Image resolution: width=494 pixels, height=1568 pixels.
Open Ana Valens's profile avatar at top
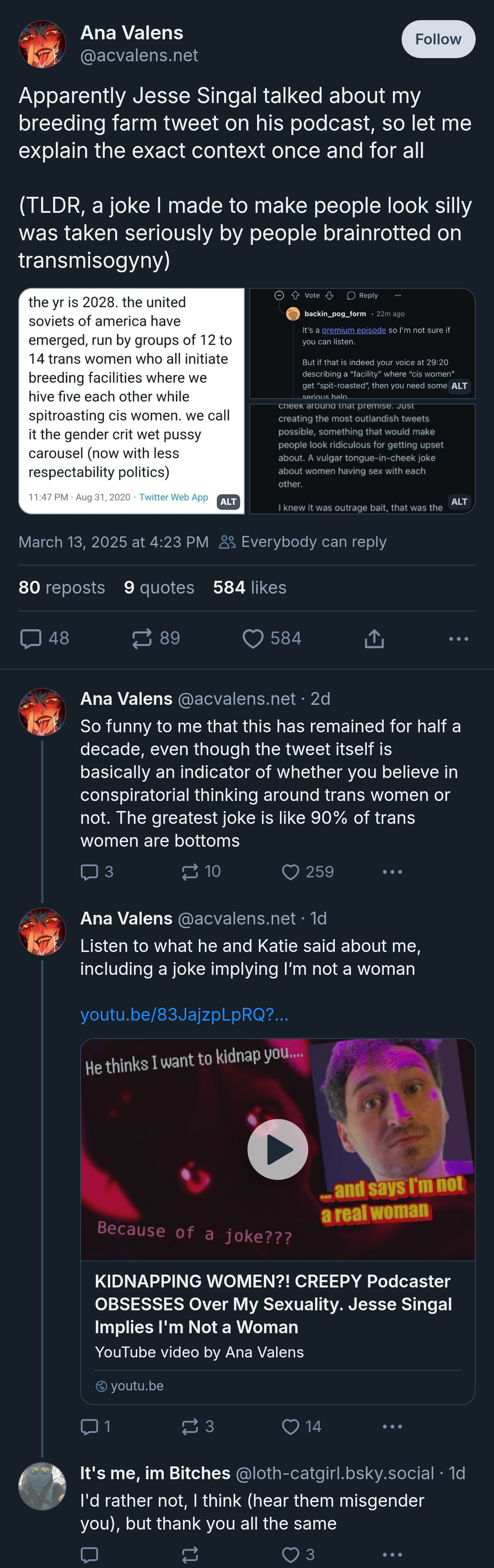42,44
